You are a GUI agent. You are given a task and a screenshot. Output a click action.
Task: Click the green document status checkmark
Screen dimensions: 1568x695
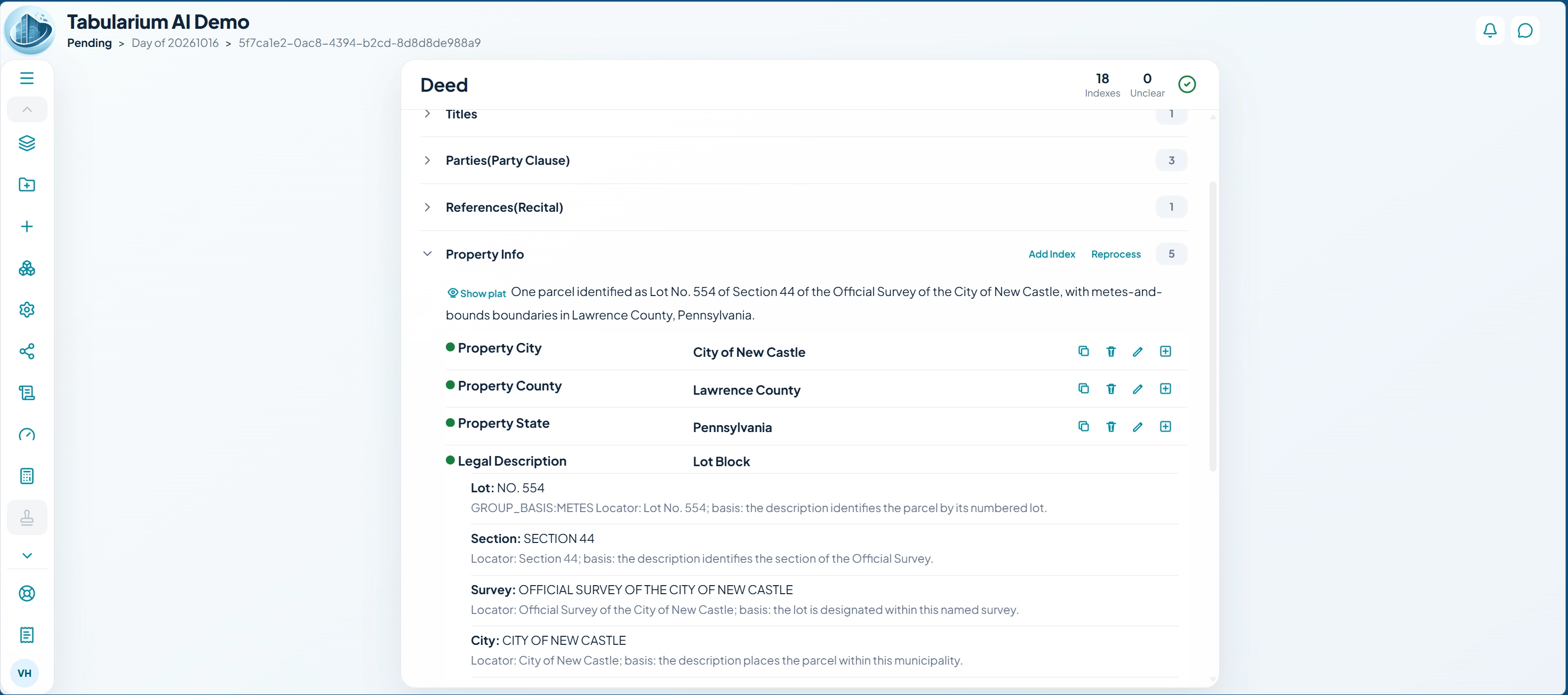pyautogui.click(x=1186, y=84)
